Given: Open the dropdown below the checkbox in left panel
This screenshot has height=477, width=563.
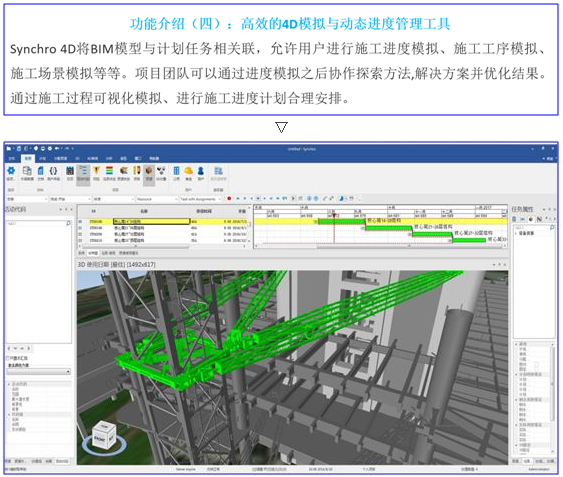Looking at the screenshot, I should 38,372.
